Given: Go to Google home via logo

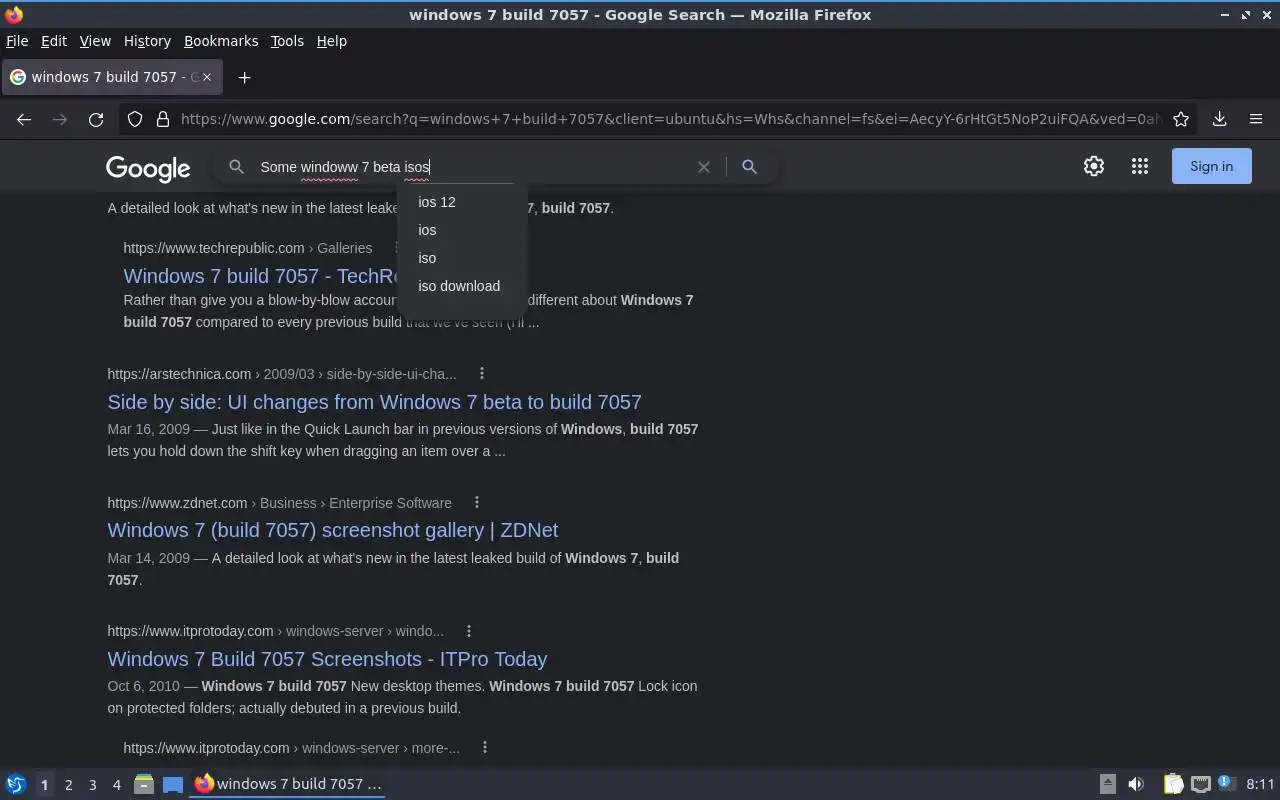Looking at the screenshot, I should (148, 169).
